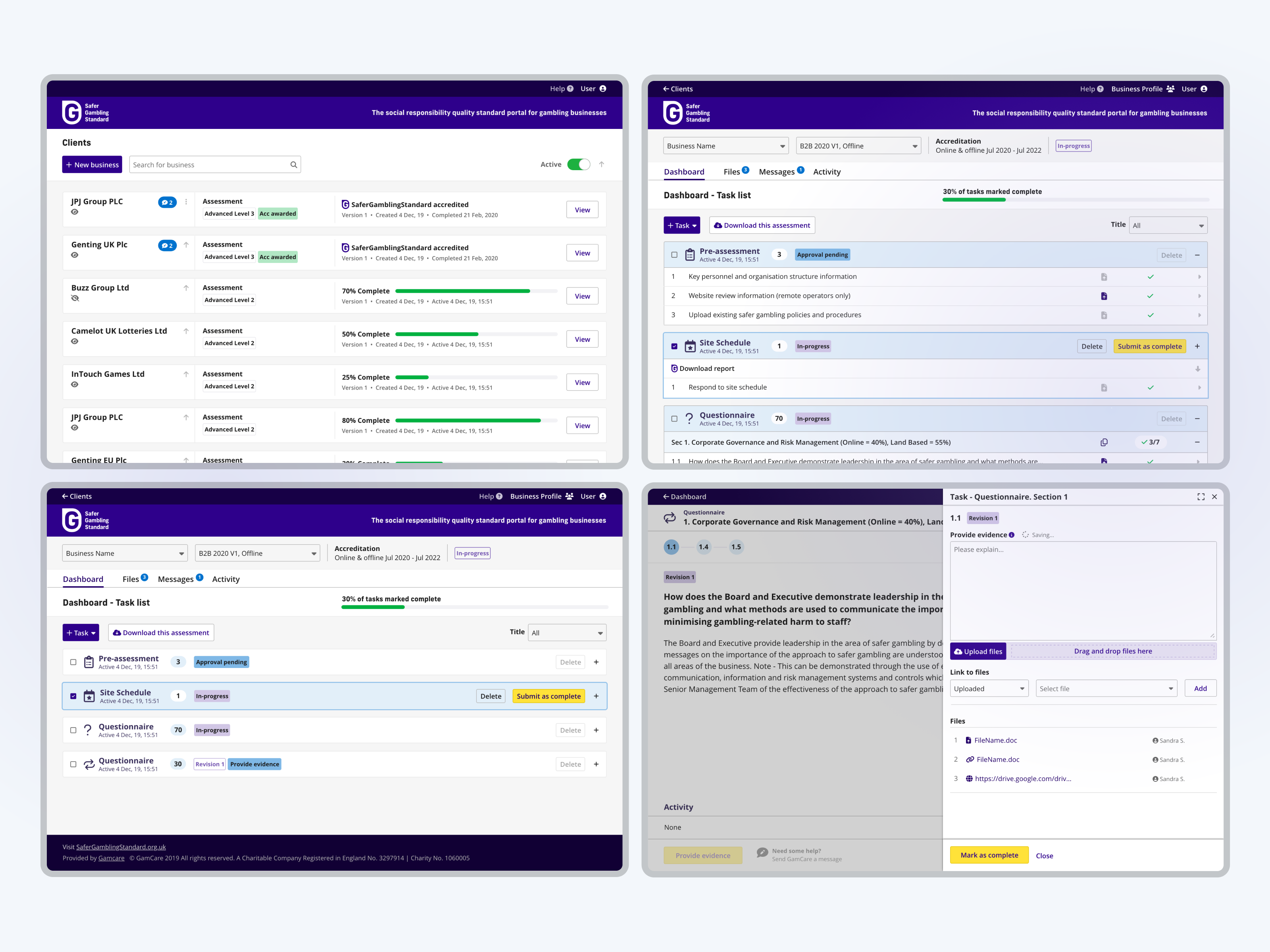Click the document icon for Website review row
Screen dimensions: 1270x952
[x=1103, y=296]
